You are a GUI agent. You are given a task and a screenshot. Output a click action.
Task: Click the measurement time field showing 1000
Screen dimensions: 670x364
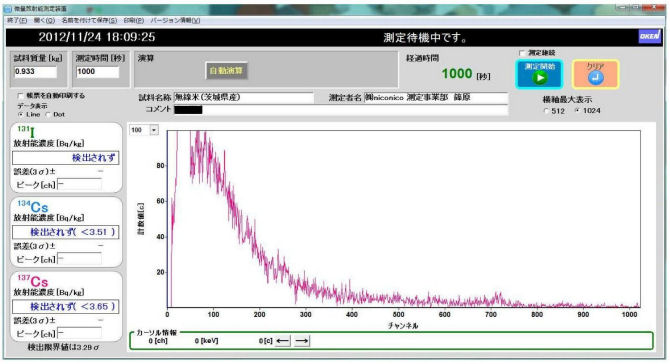click(97, 72)
